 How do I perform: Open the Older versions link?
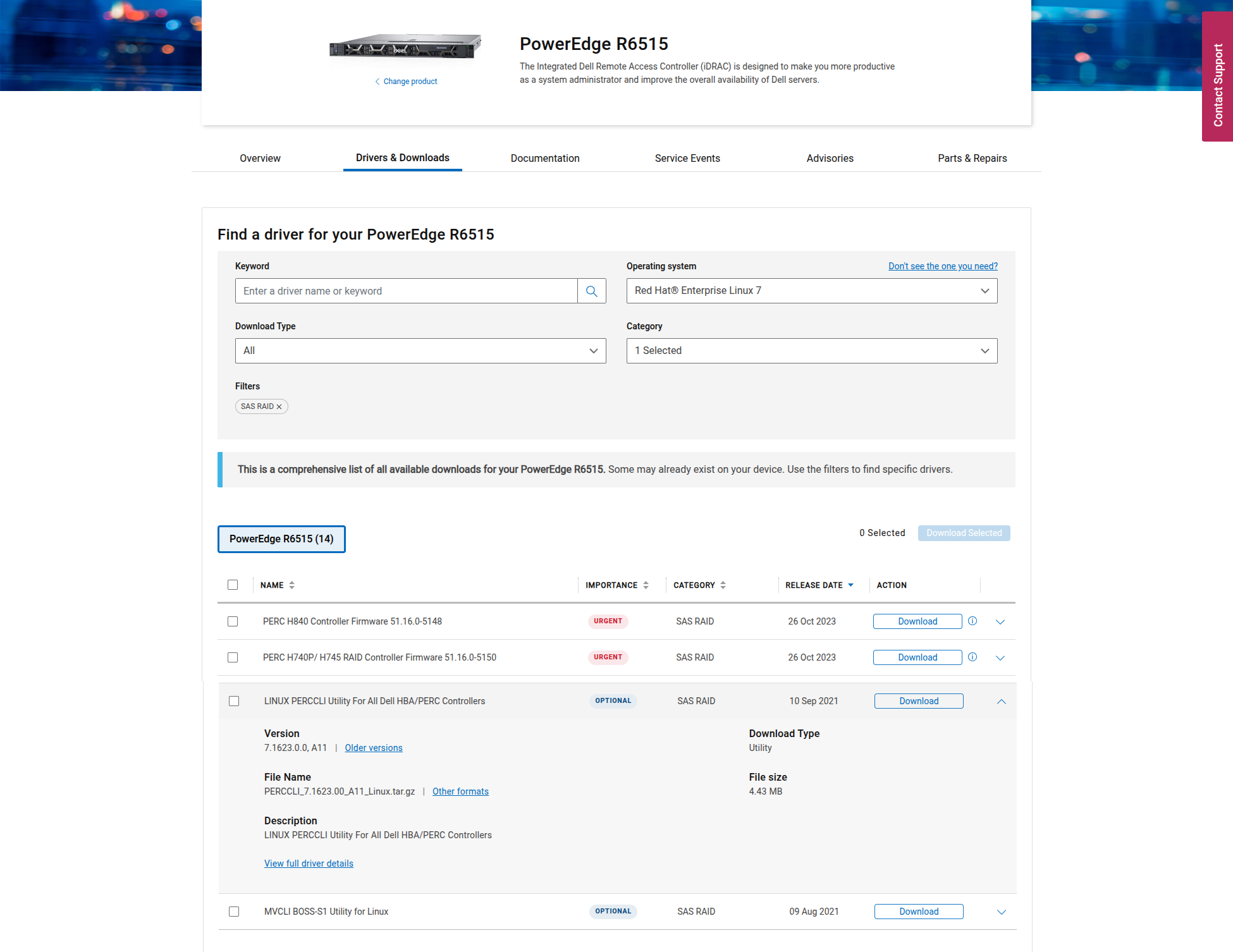coord(374,748)
